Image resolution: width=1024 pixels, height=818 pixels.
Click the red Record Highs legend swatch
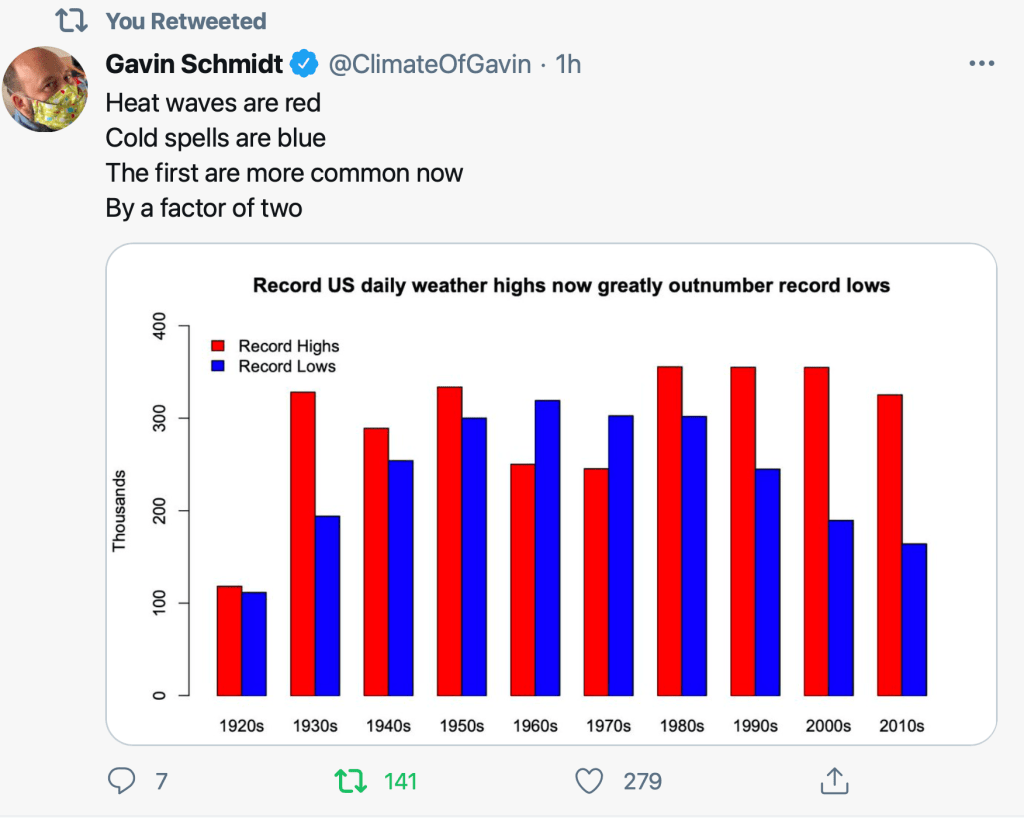(x=217, y=346)
